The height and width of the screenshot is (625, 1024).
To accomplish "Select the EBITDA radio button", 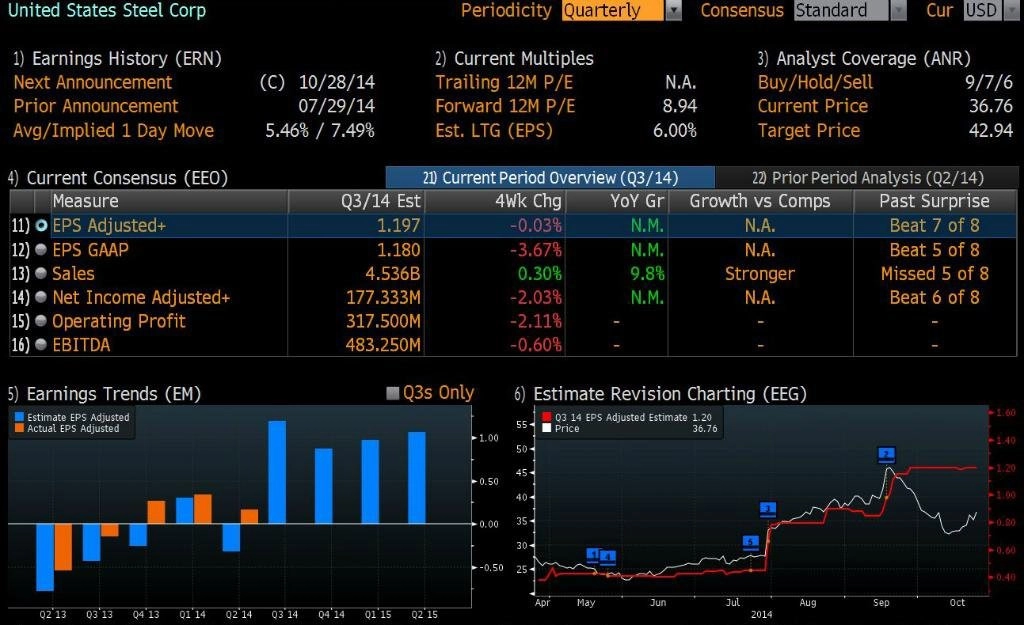I will click(x=41, y=344).
